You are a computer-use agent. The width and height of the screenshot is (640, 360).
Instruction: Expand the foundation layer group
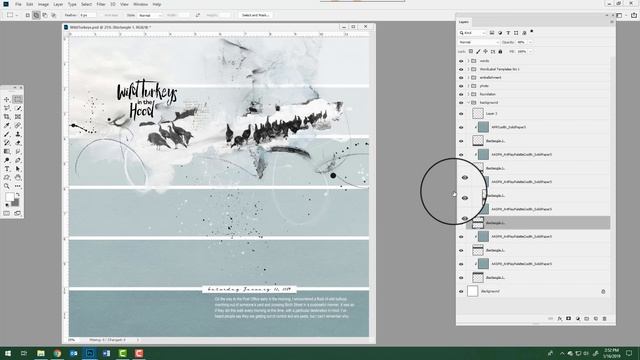(x=468, y=94)
